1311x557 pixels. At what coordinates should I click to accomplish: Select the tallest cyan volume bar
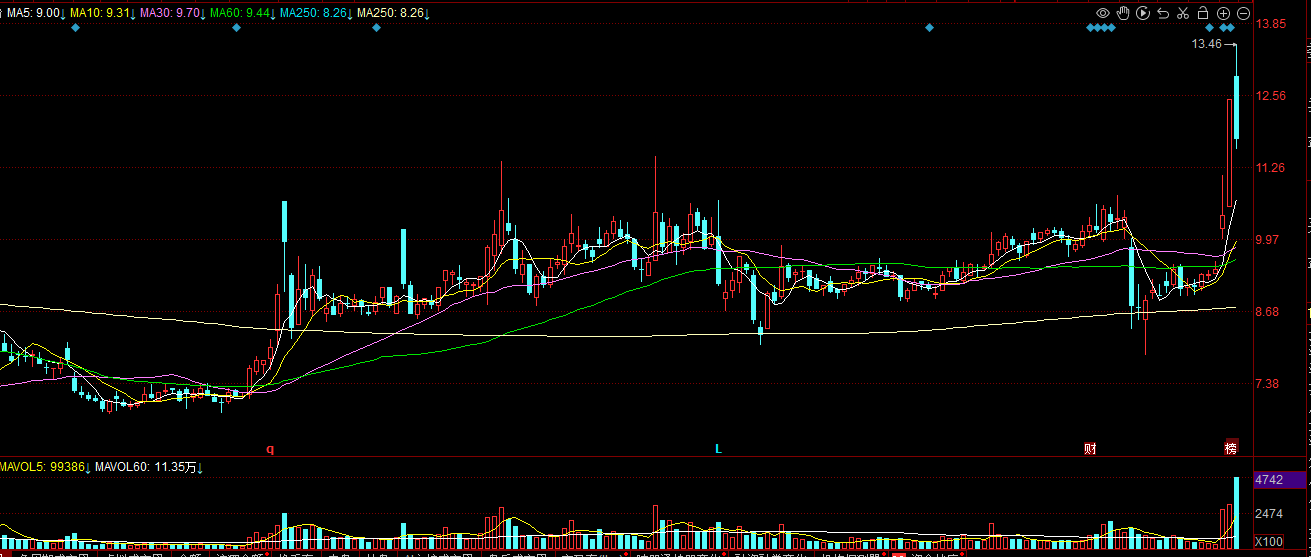1237,515
